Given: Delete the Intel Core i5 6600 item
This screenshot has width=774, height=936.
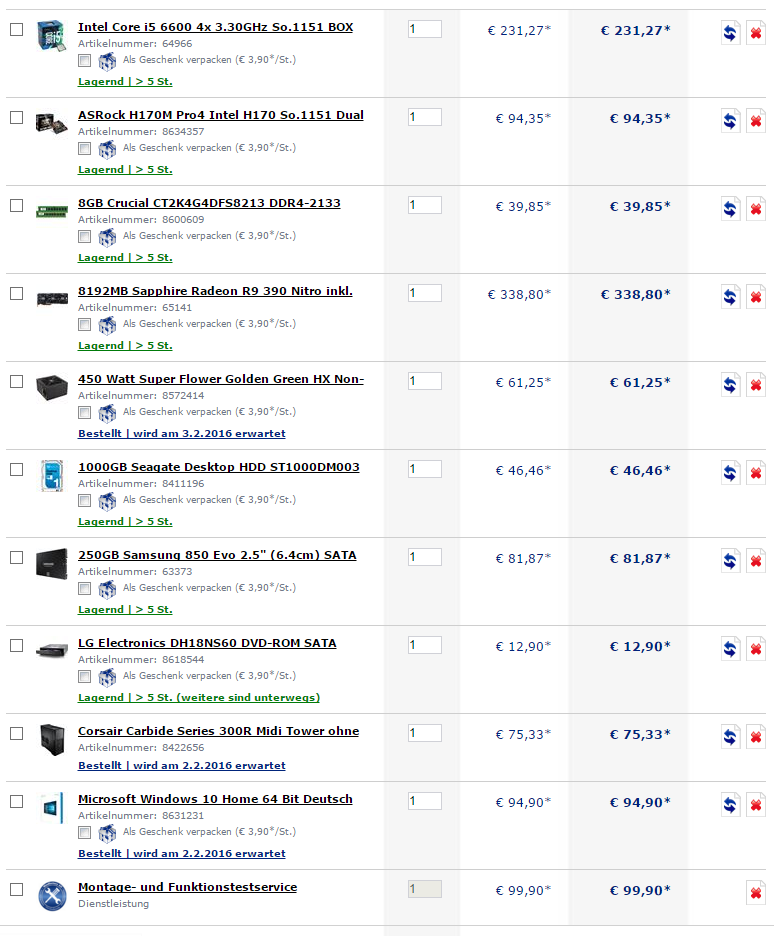Looking at the screenshot, I should pyautogui.click(x=756, y=33).
